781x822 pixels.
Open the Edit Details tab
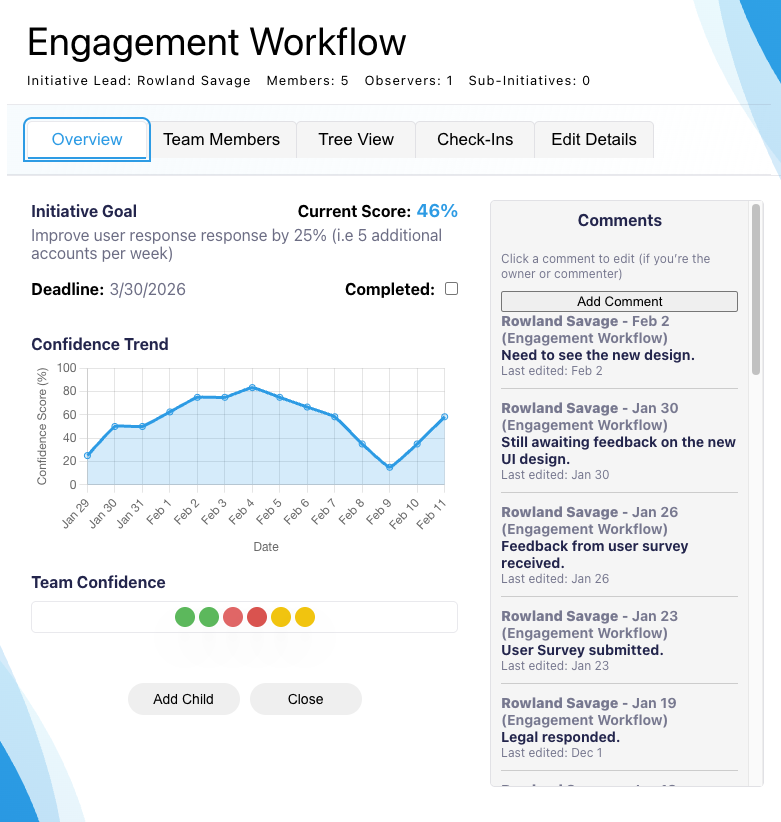pos(594,139)
